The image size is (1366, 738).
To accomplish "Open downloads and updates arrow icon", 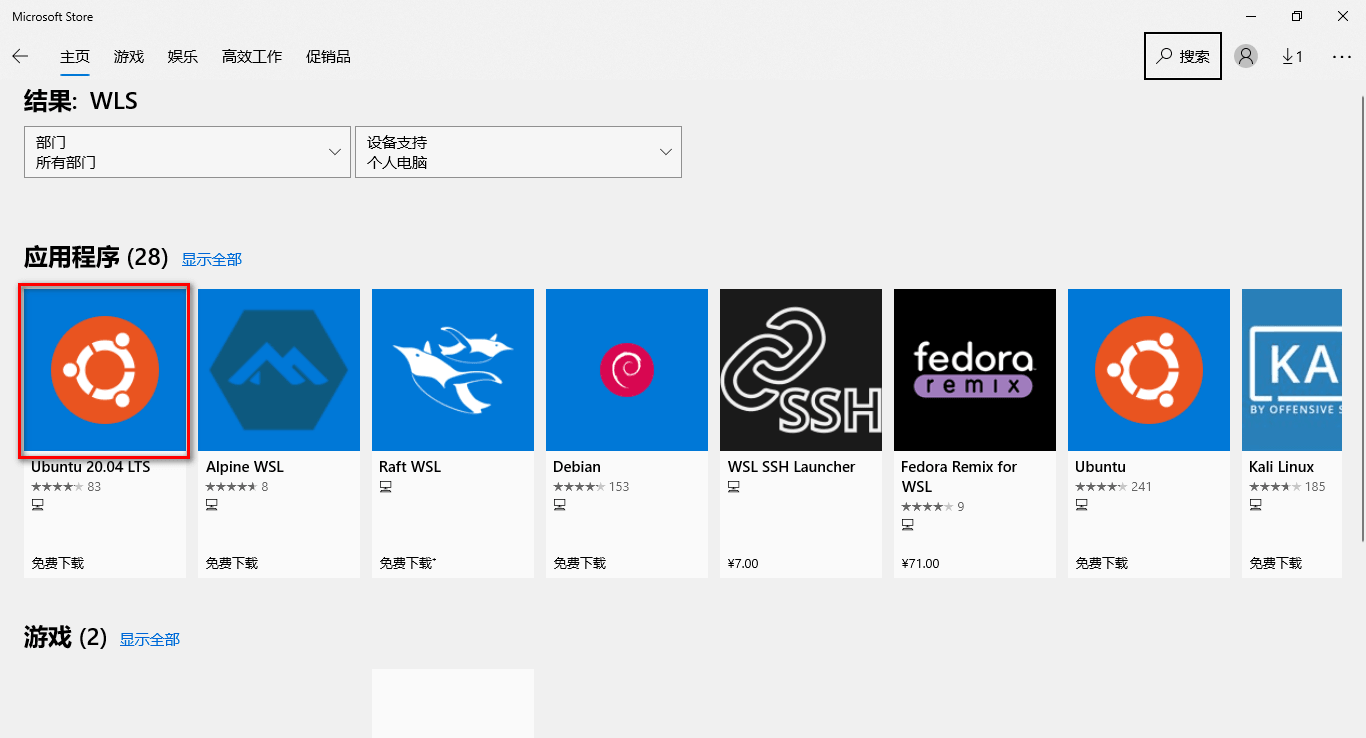I will click(x=1293, y=56).
